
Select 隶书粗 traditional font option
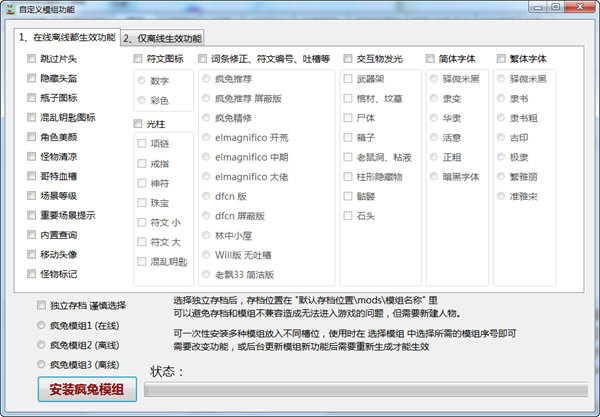tap(501, 117)
